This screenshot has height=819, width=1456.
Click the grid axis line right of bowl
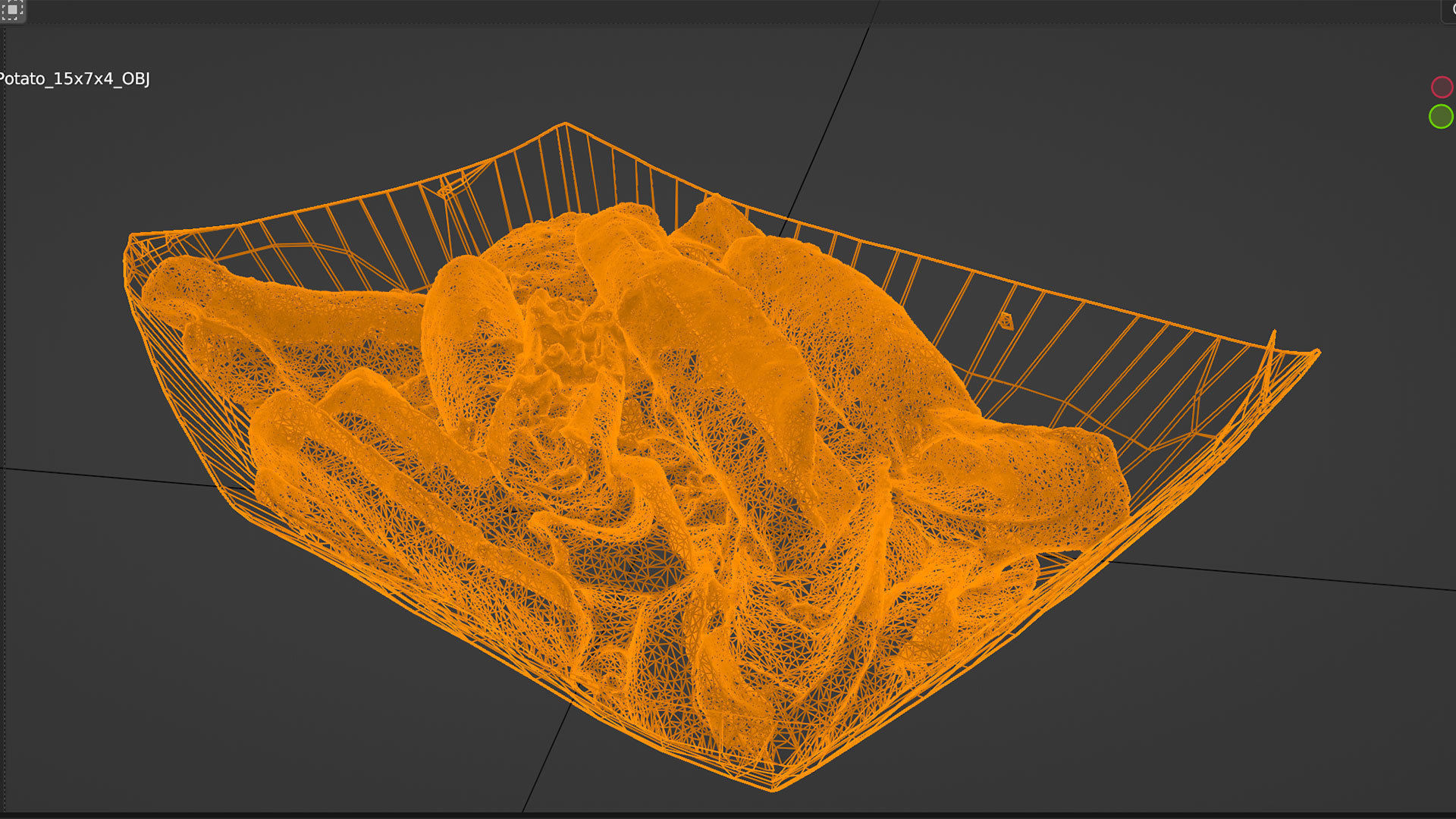pos(1289,576)
